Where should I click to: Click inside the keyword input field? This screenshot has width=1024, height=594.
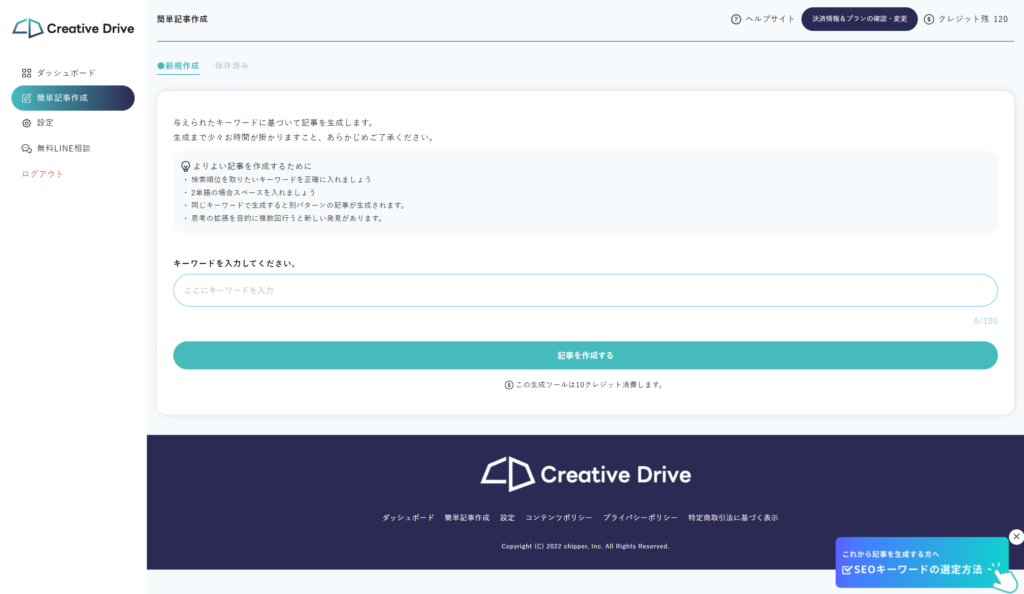[x=585, y=290]
